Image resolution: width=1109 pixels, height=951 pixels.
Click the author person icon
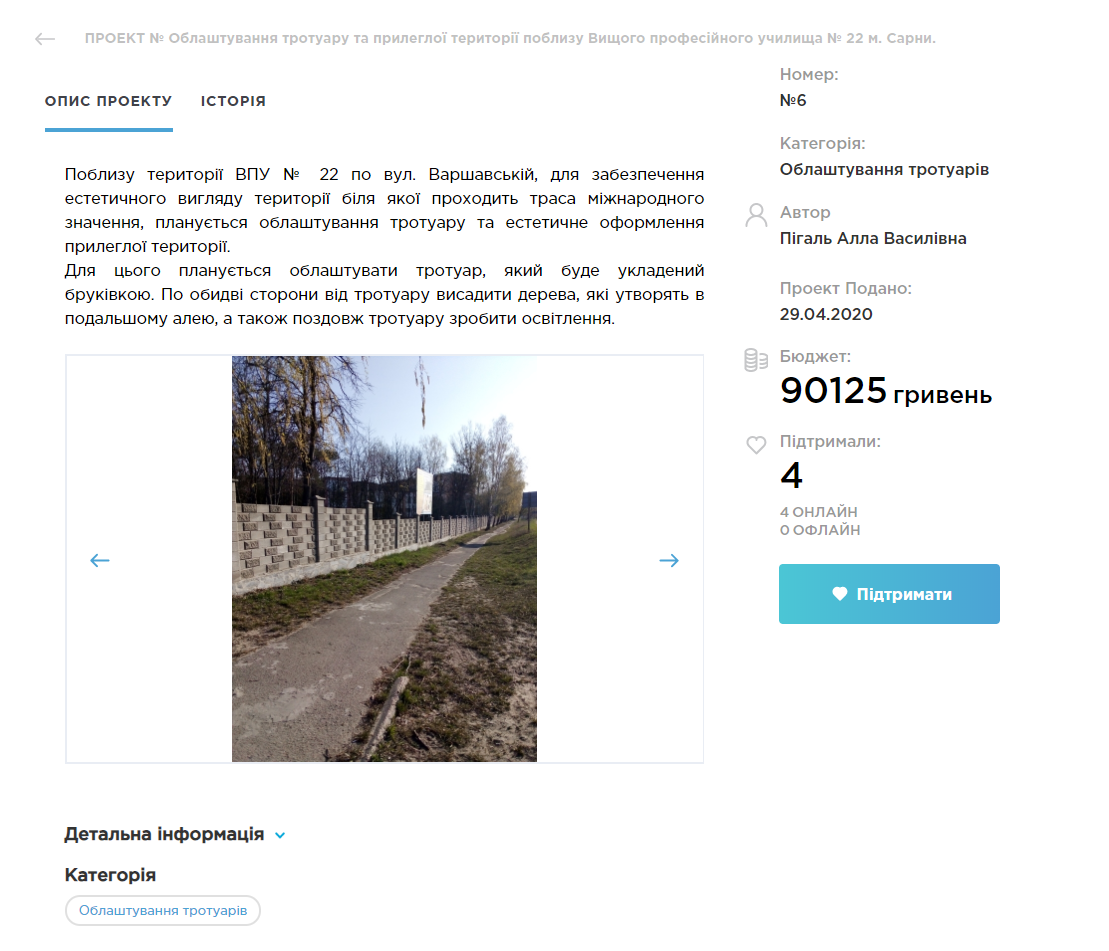pyautogui.click(x=756, y=215)
